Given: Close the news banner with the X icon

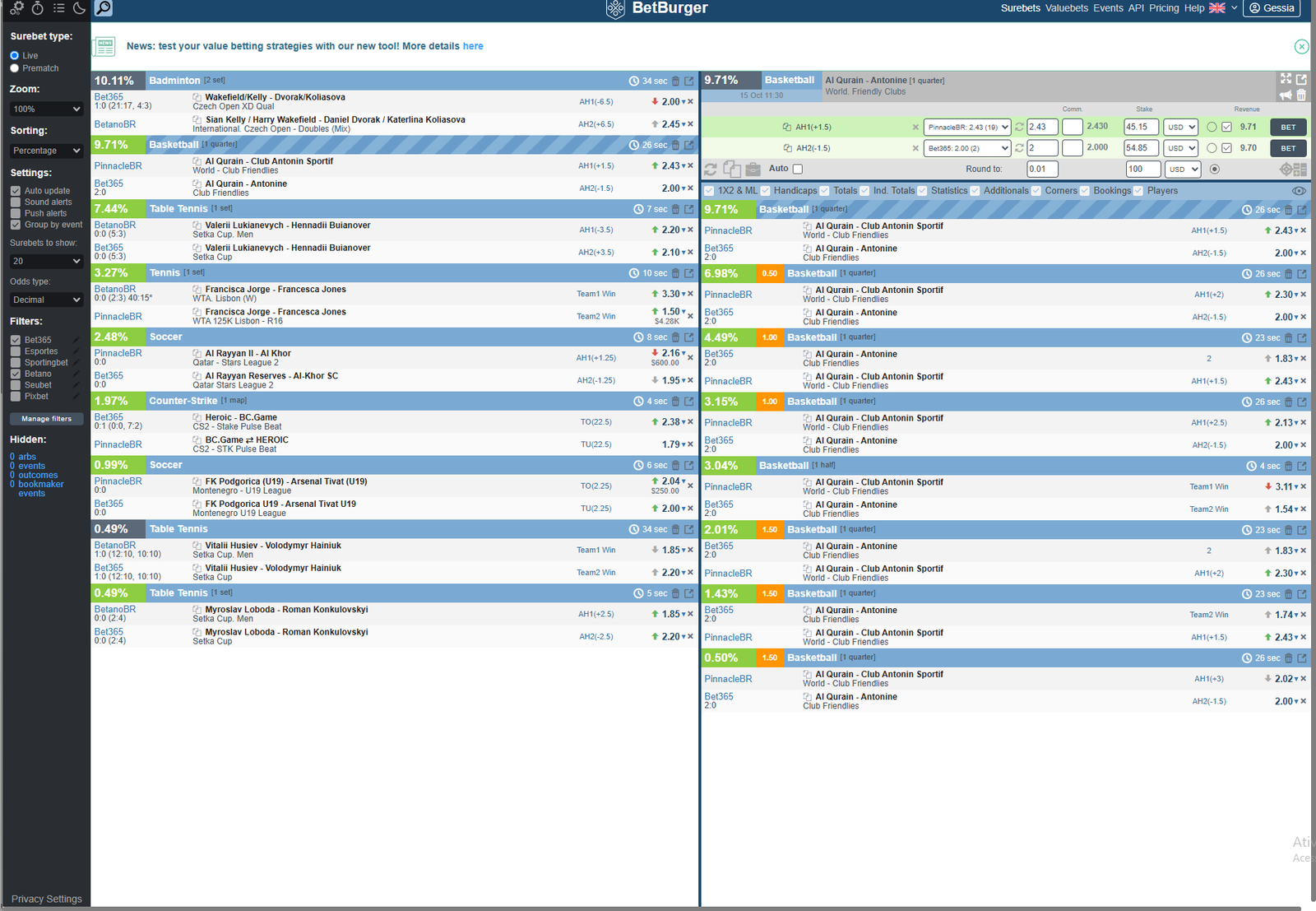Looking at the screenshot, I should click(1301, 46).
